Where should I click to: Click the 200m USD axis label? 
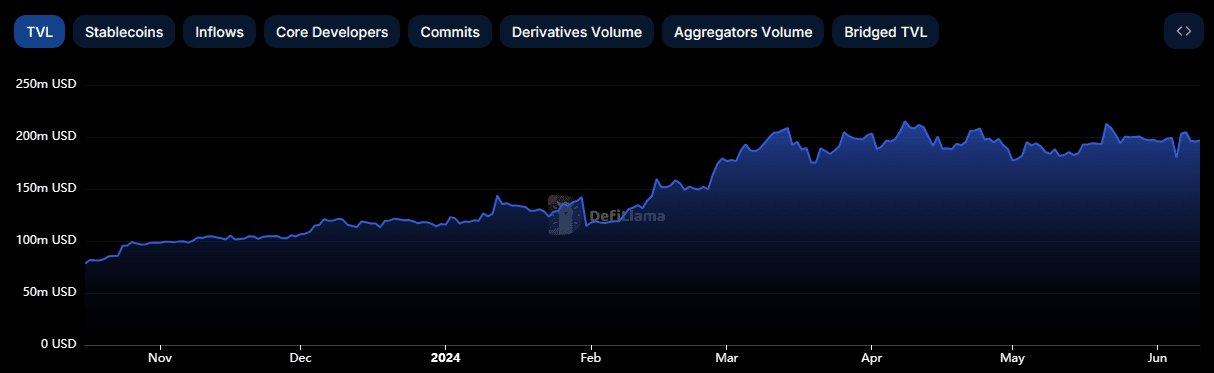tap(46, 136)
